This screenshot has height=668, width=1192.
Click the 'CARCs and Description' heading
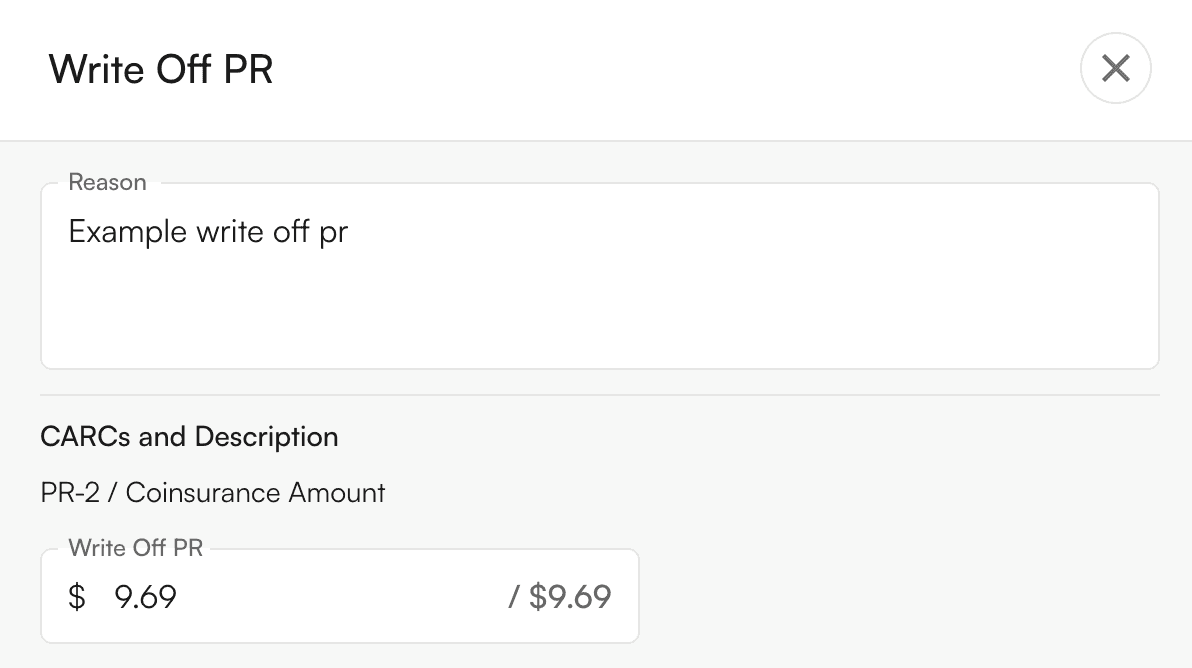[x=189, y=437]
